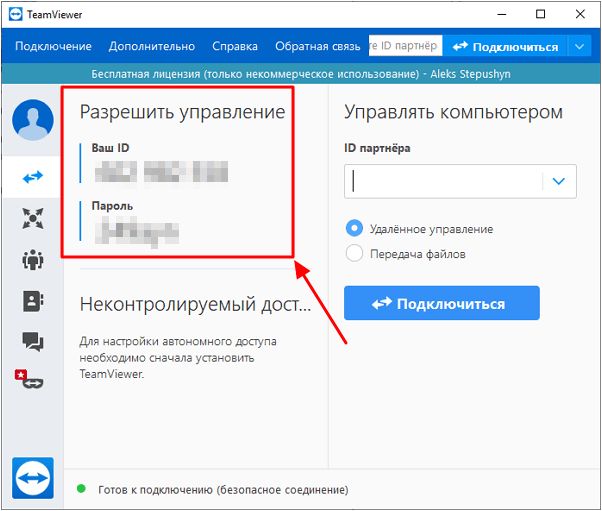602x511 pixels.
Task: Click the blurred Ваш ID value
Action: tap(161, 171)
